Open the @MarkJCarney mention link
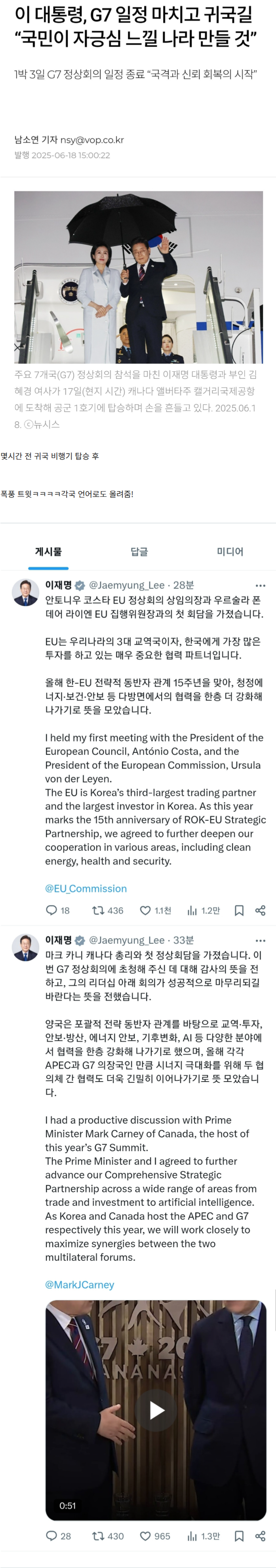 [x=80, y=1284]
